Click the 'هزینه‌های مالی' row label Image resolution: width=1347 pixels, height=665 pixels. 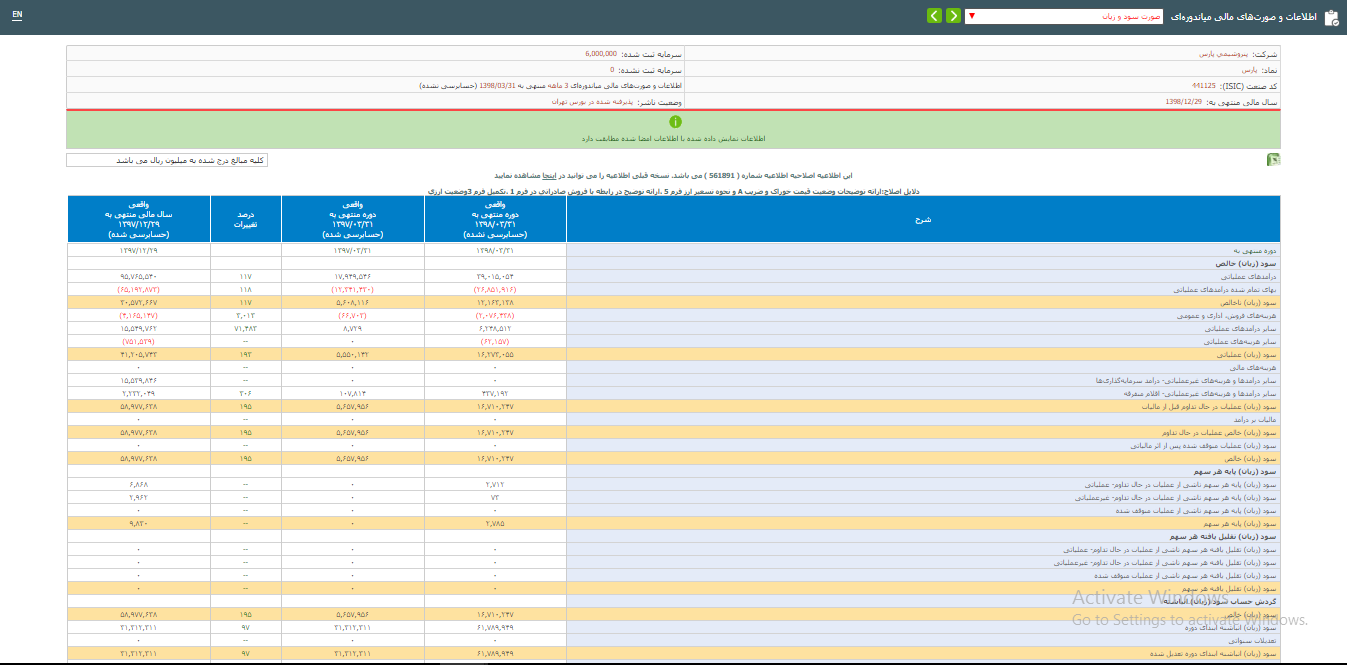tap(1255, 368)
